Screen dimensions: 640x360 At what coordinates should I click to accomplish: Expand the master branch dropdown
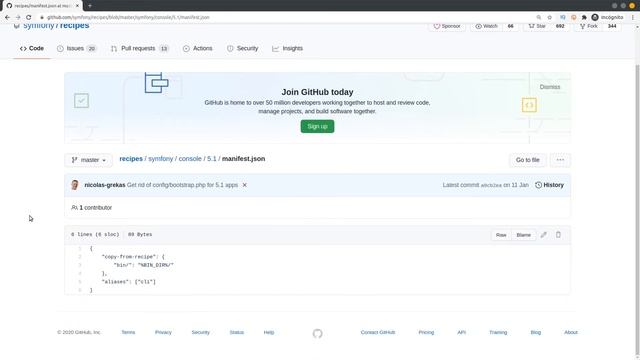coord(89,160)
